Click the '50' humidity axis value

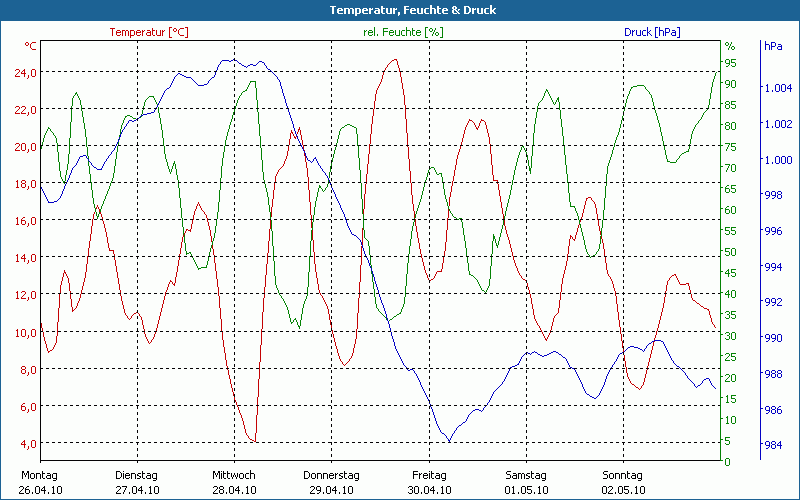pos(730,252)
